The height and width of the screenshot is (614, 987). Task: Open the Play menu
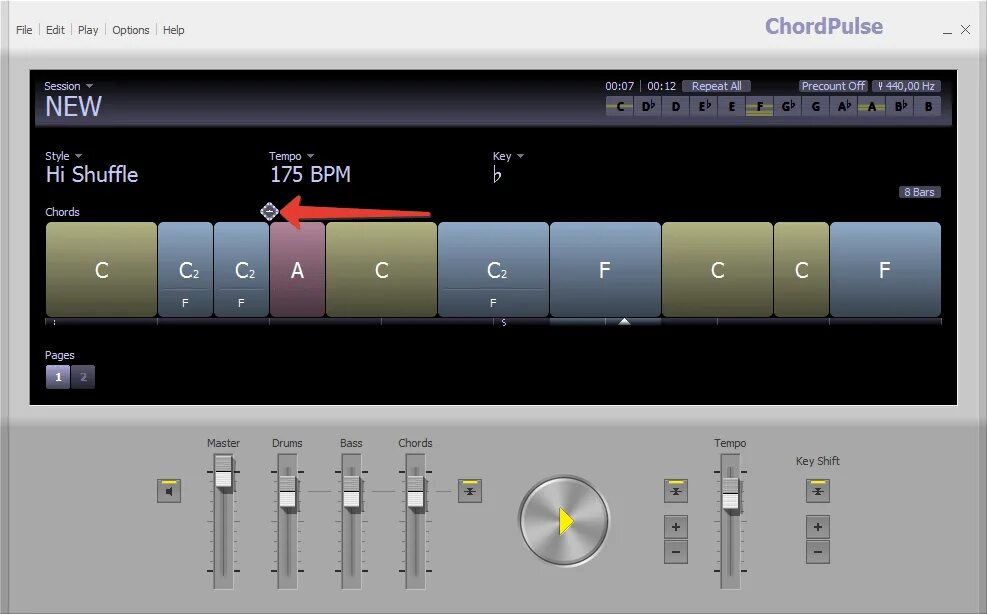(87, 30)
